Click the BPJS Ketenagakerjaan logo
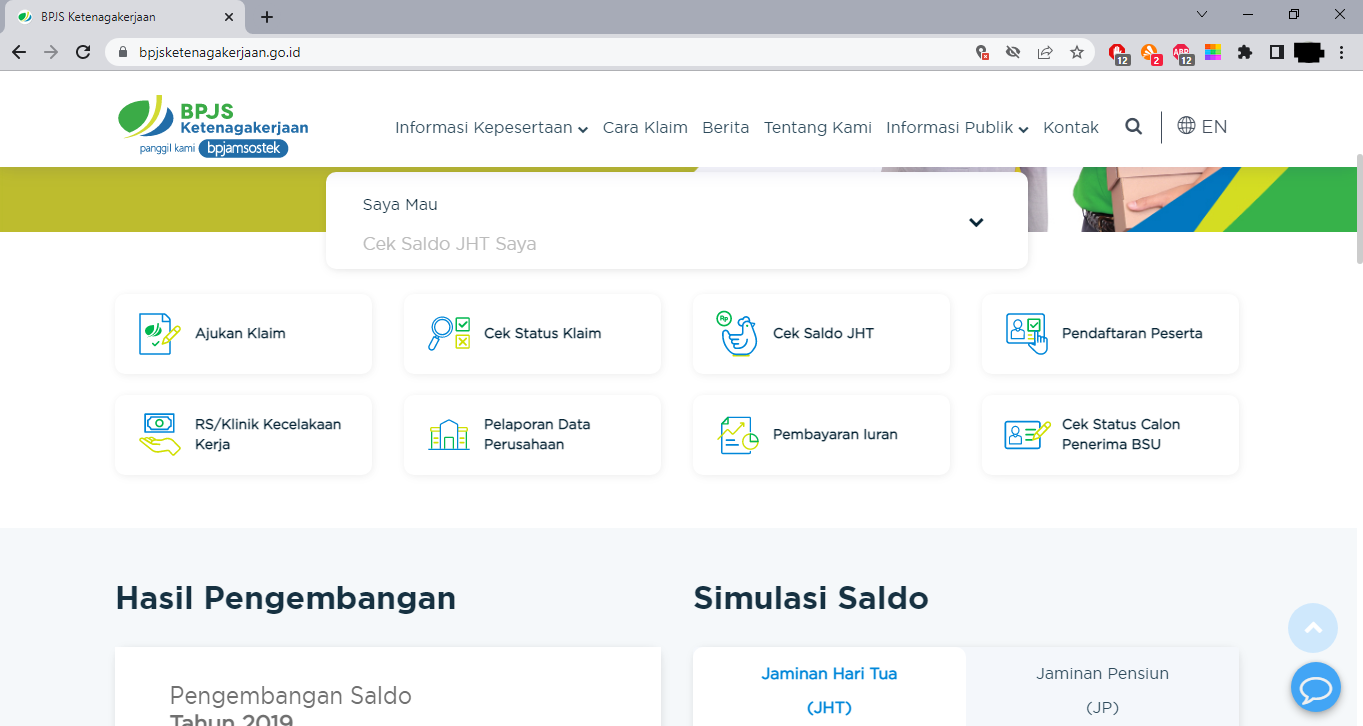This screenshot has height=726, width=1363. [213, 127]
